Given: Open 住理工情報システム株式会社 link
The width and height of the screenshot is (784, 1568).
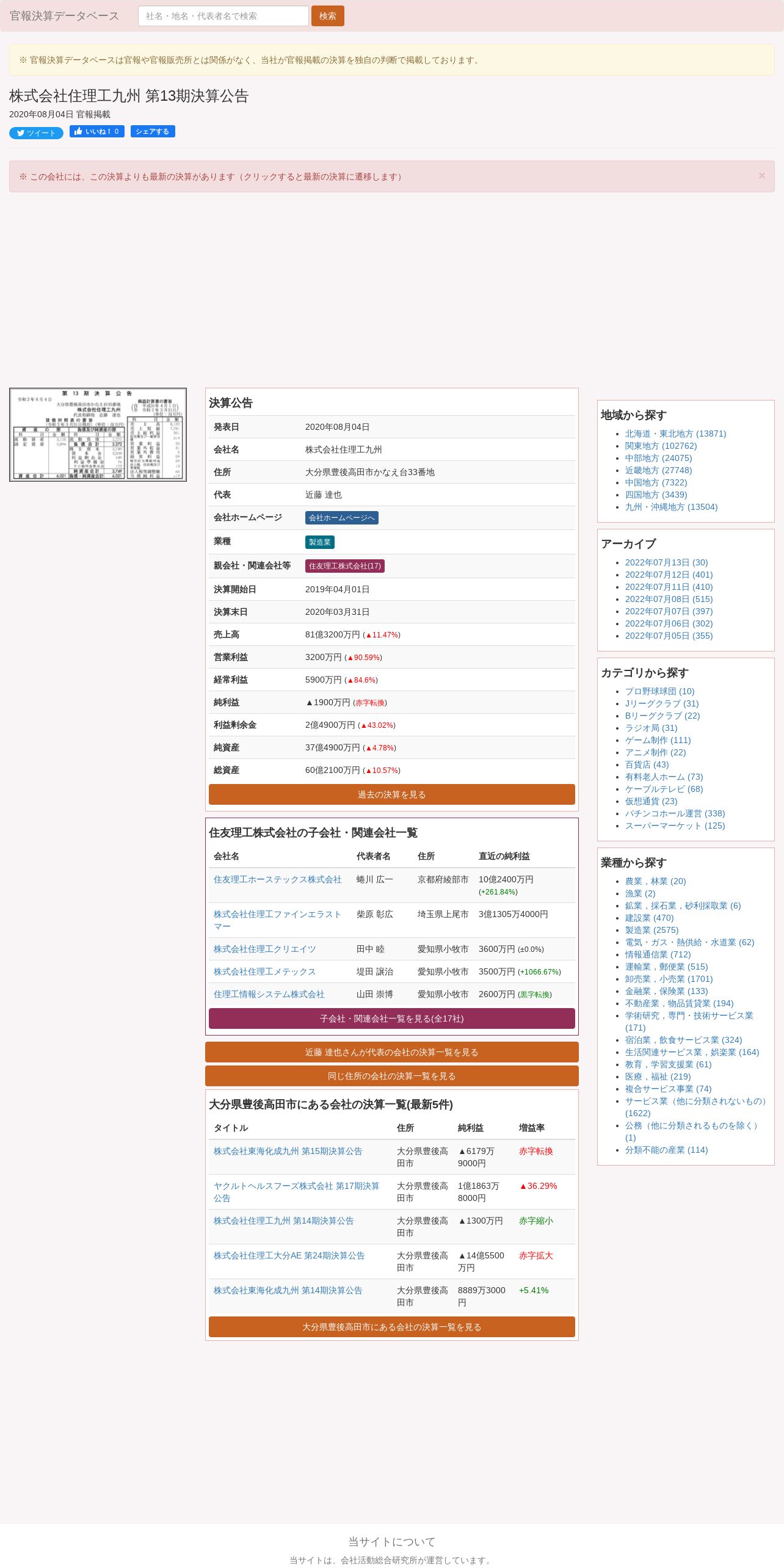Looking at the screenshot, I should point(269,994).
